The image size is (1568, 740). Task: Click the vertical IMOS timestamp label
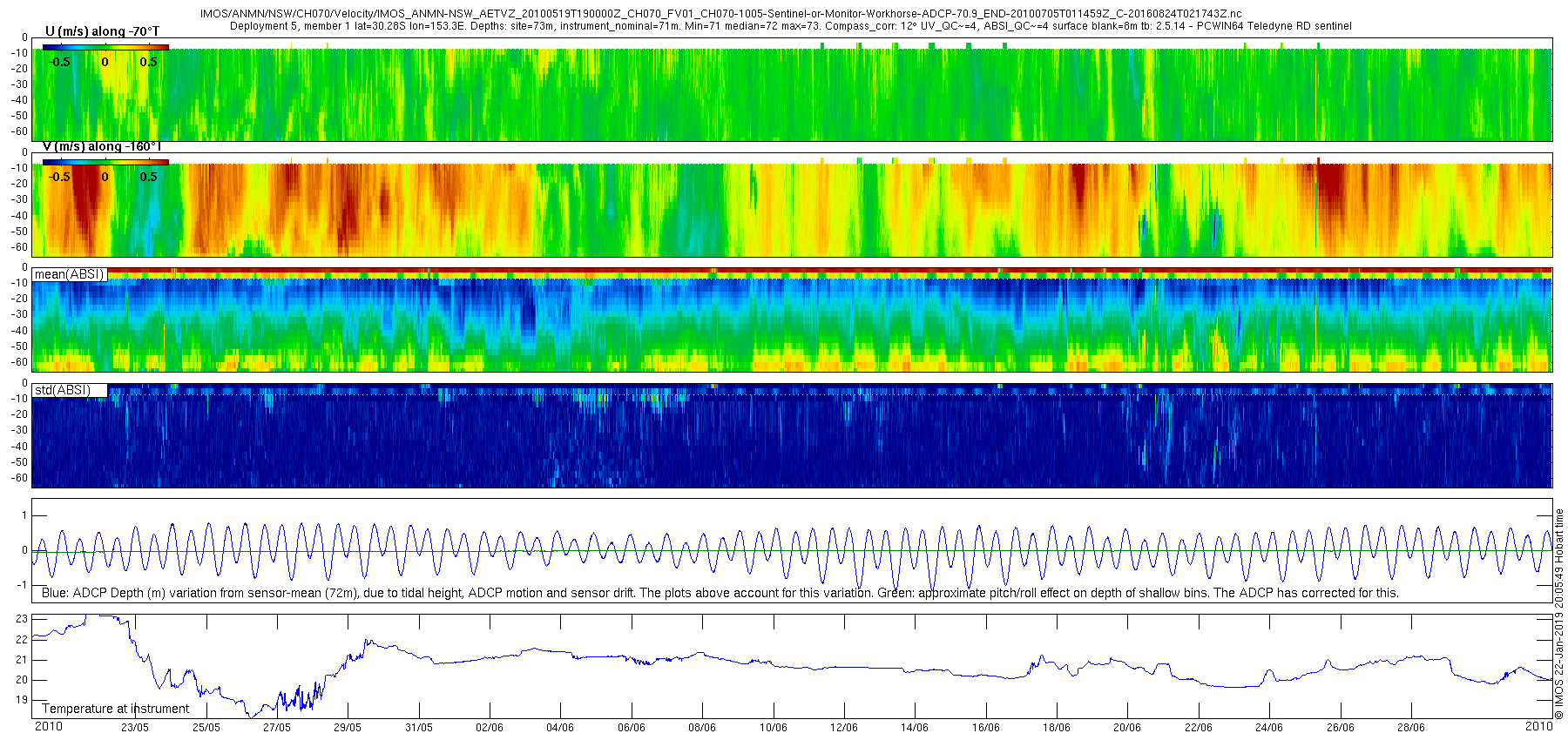click(x=1559, y=614)
